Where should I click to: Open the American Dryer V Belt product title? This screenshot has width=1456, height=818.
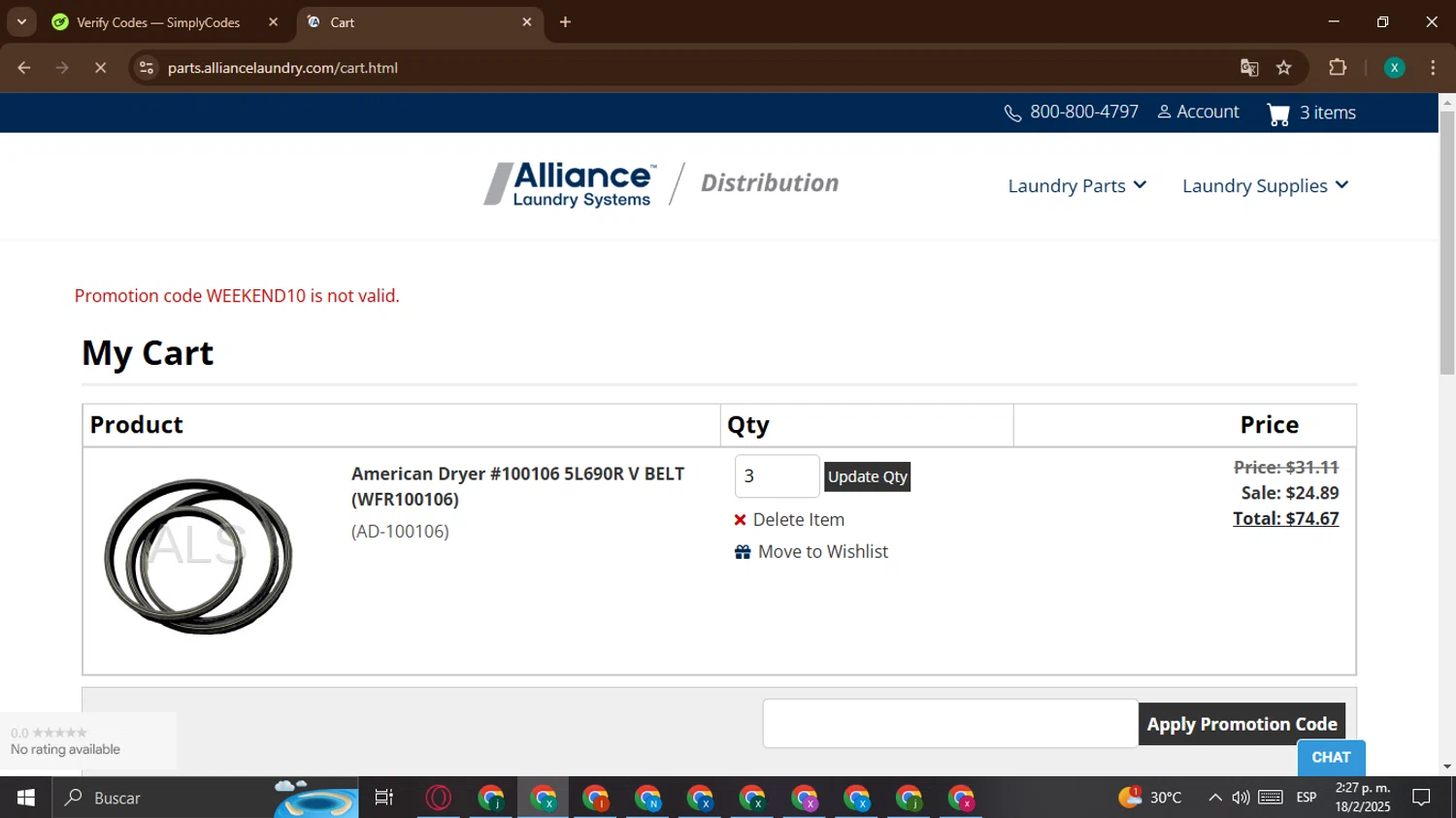[x=518, y=486]
